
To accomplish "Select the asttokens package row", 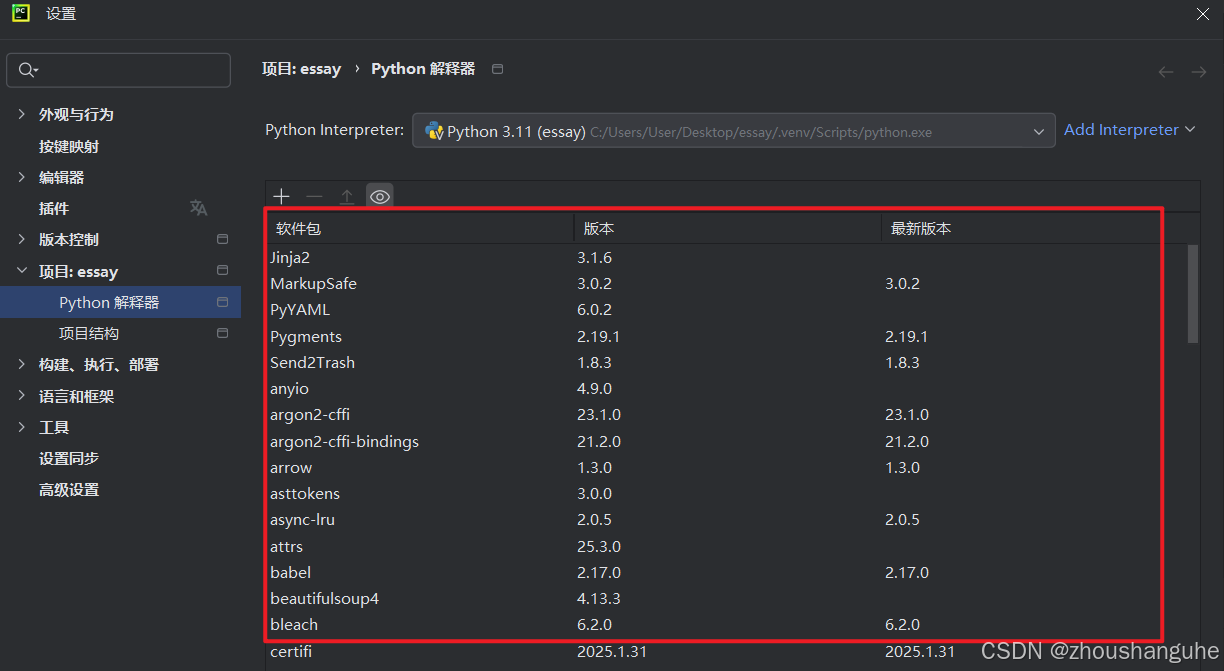I will point(725,493).
